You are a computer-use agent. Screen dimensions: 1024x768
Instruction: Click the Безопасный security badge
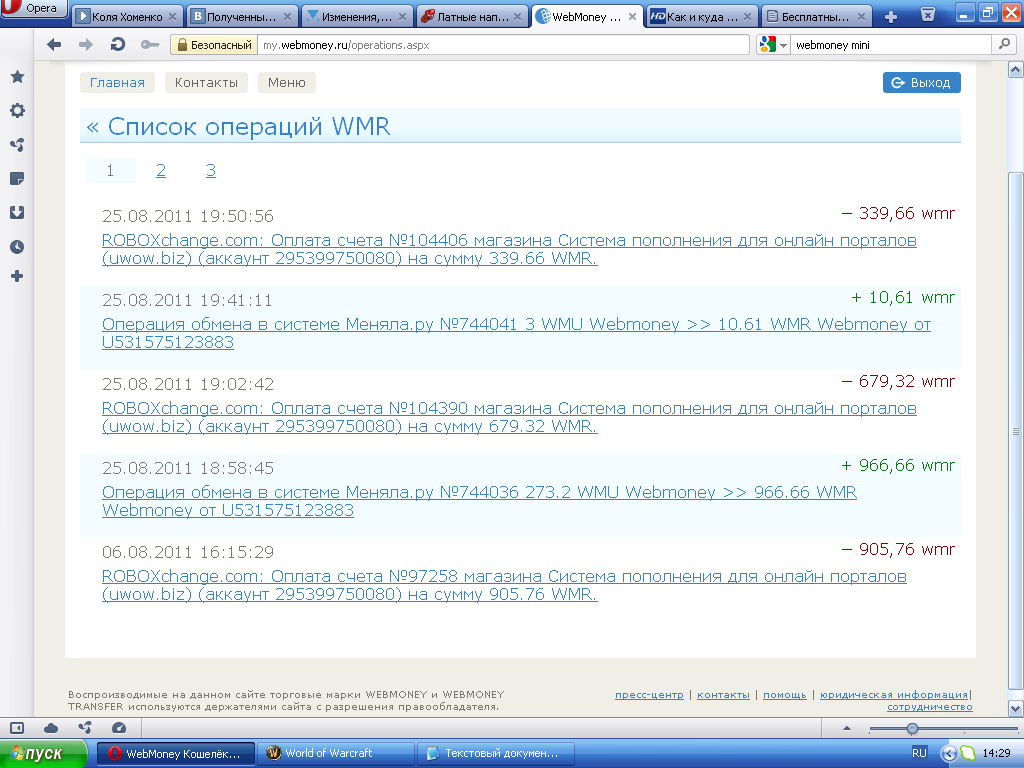pos(213,44)
